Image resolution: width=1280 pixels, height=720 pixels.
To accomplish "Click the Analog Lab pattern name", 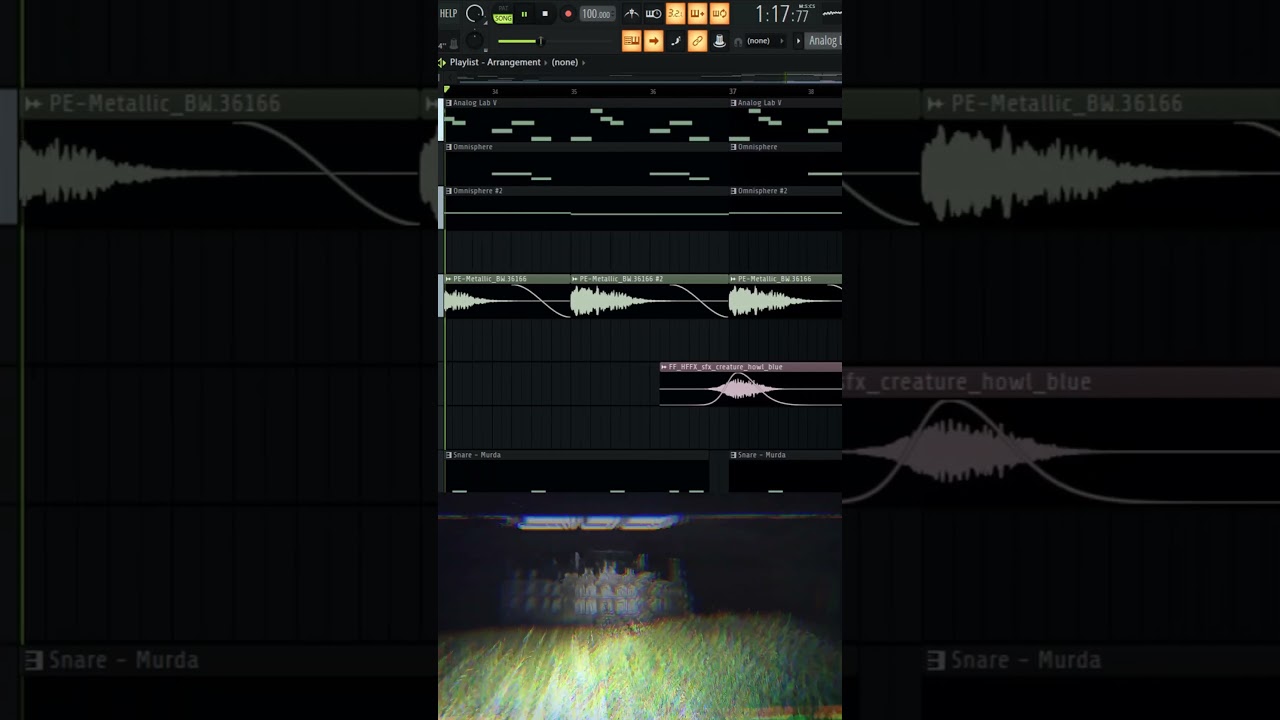I will pyautogui.click(x=825, y=41).
